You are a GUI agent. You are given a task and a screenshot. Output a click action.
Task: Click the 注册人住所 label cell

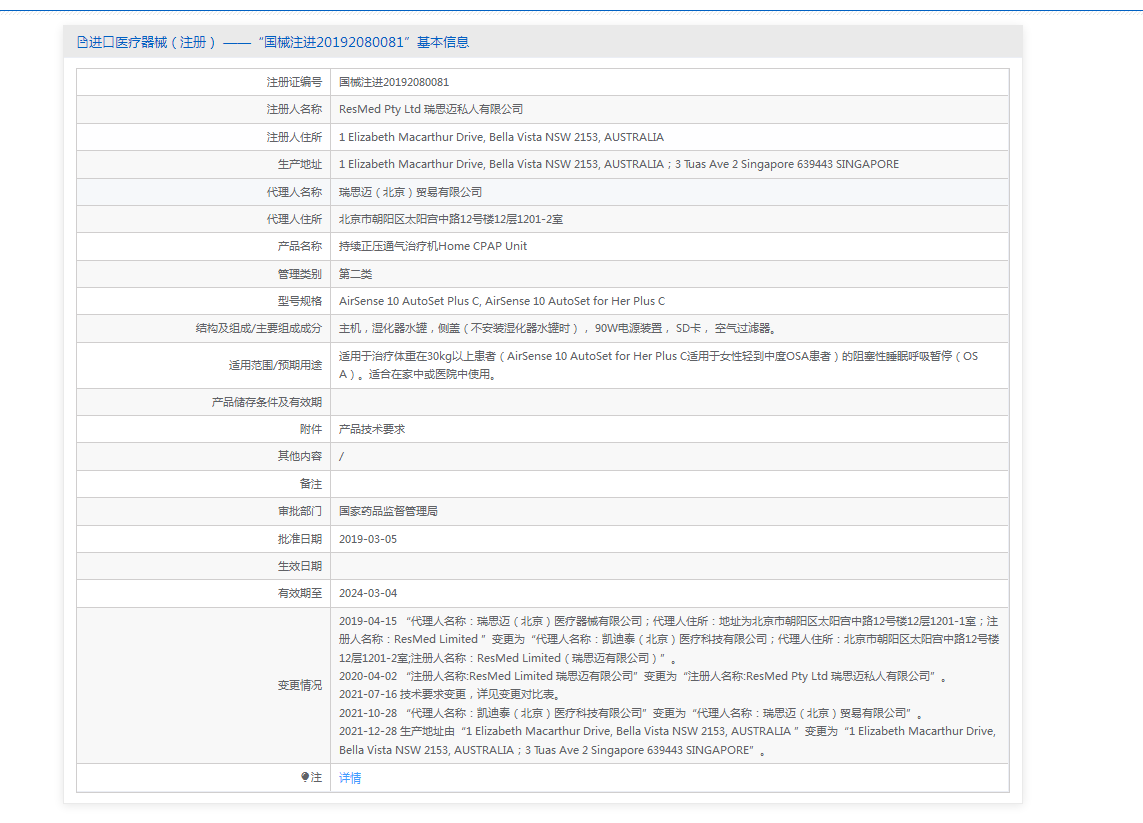click(x=203, y=137)
